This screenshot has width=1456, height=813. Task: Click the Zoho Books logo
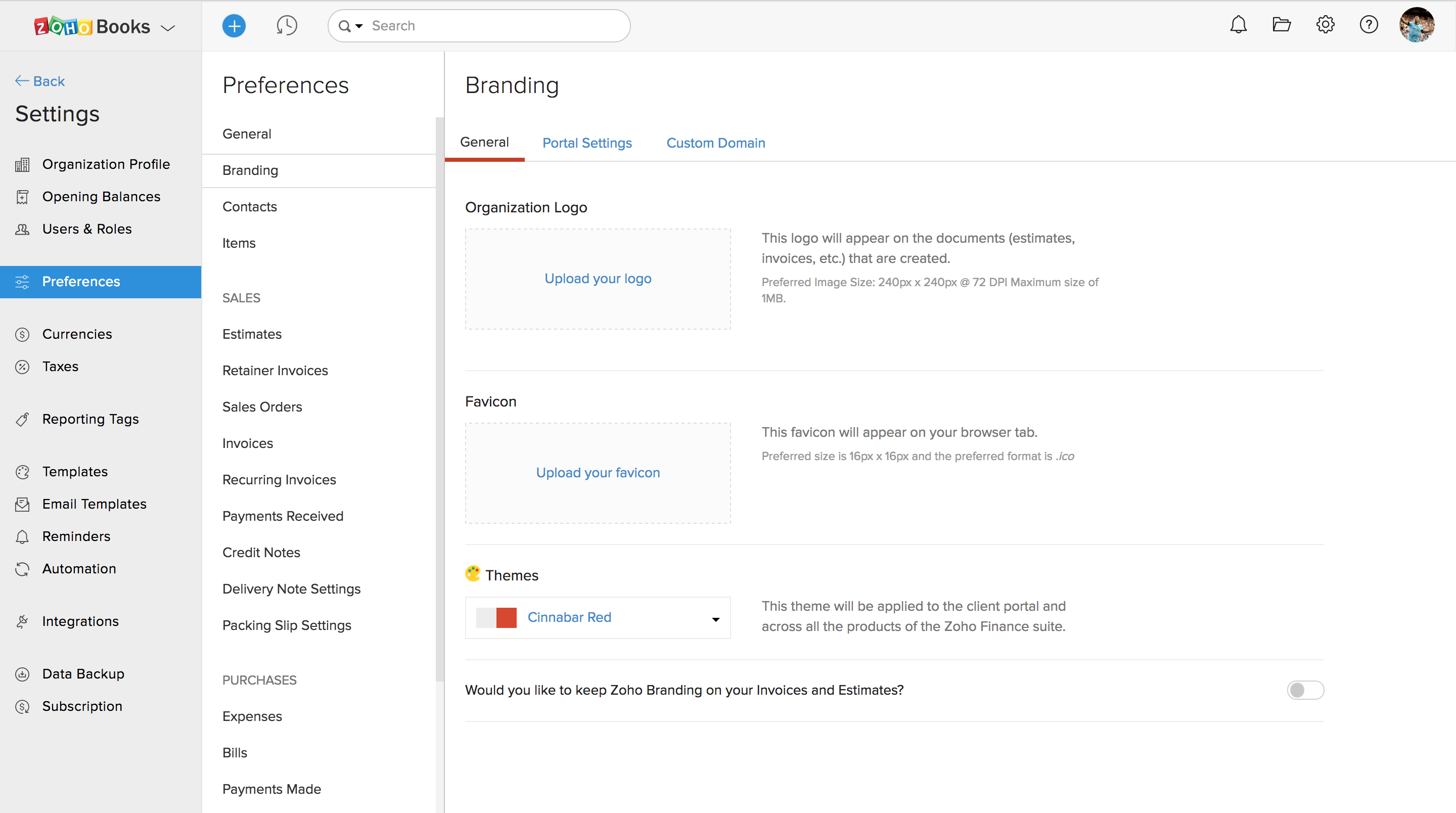coord(92,26)
